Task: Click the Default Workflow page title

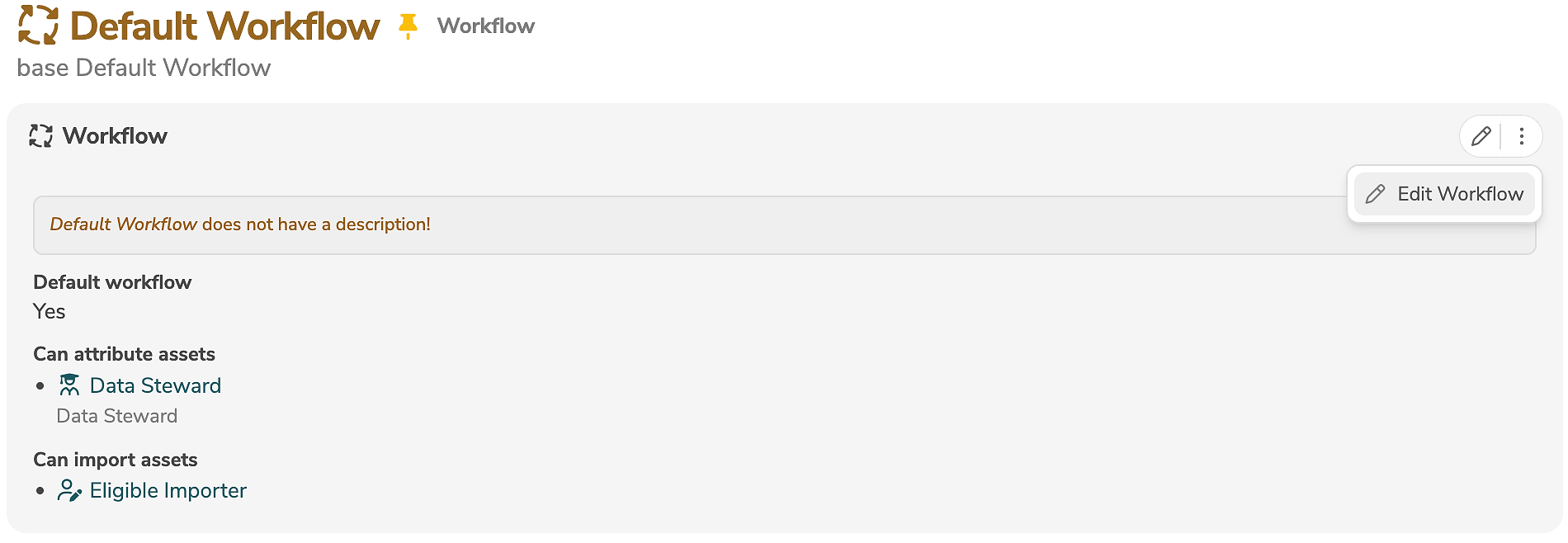Action: [224, 26]
